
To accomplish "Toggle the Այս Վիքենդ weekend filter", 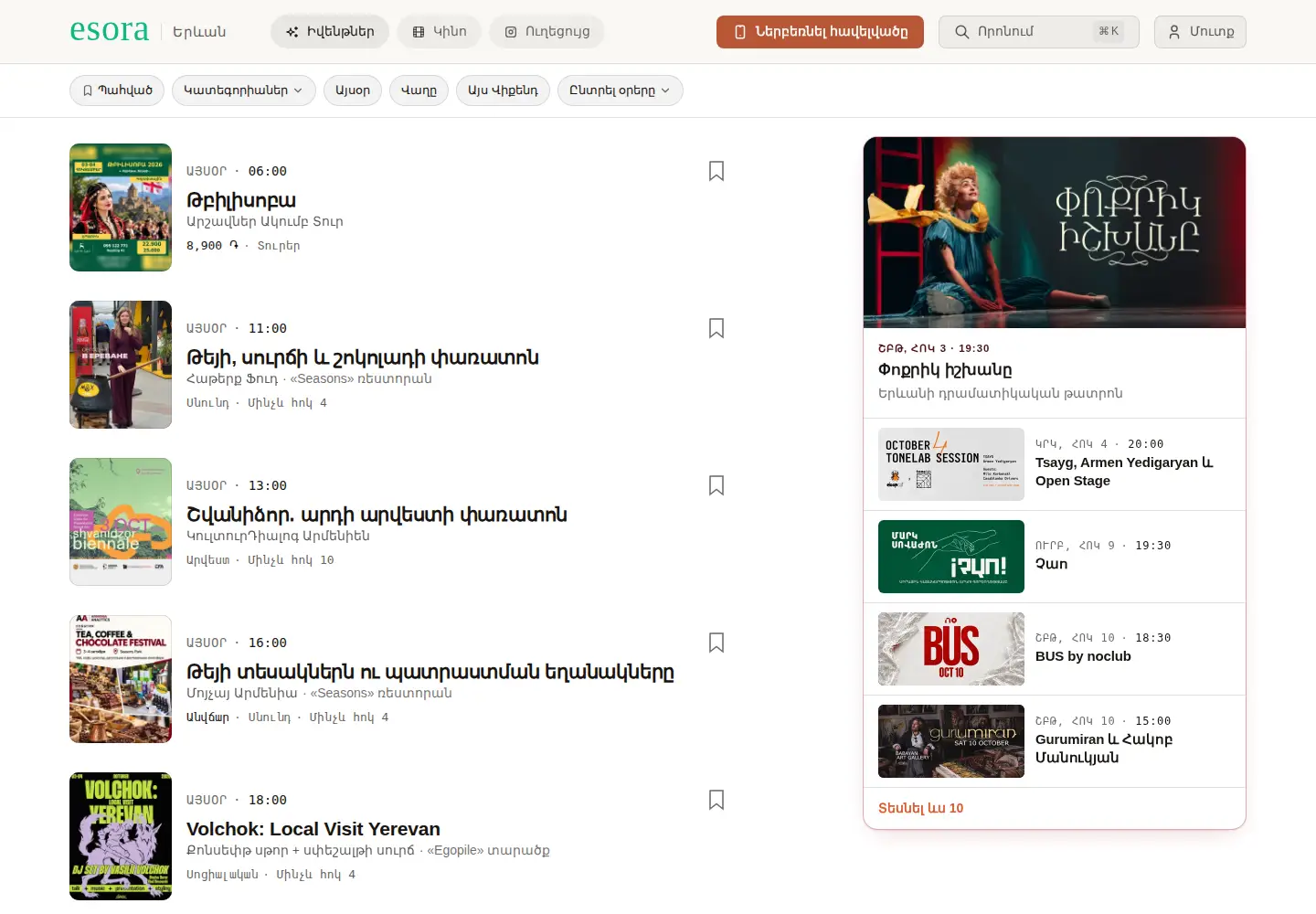I will (x=503, y=90).
